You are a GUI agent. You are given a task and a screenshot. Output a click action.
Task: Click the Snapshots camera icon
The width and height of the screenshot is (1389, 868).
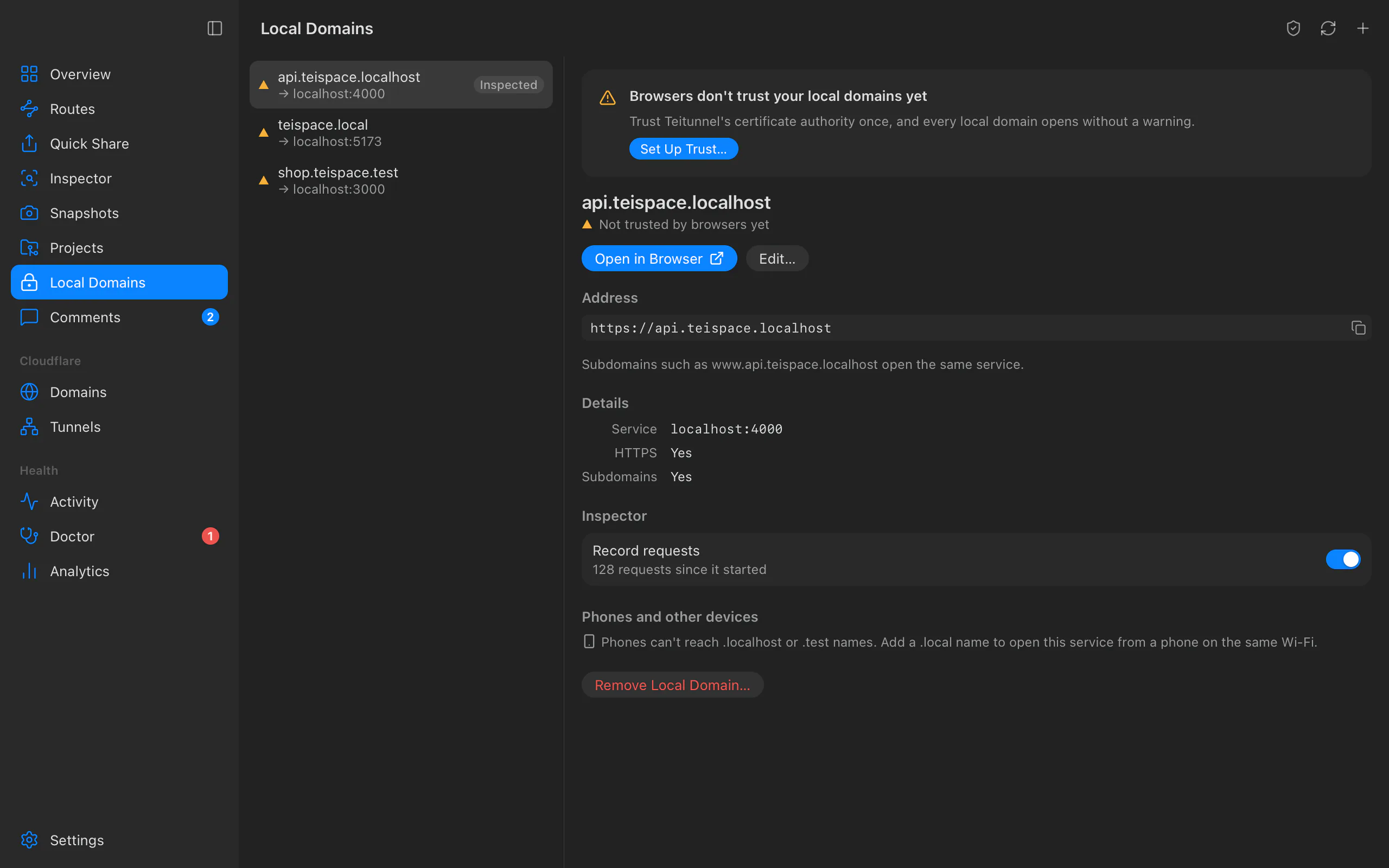29,213
